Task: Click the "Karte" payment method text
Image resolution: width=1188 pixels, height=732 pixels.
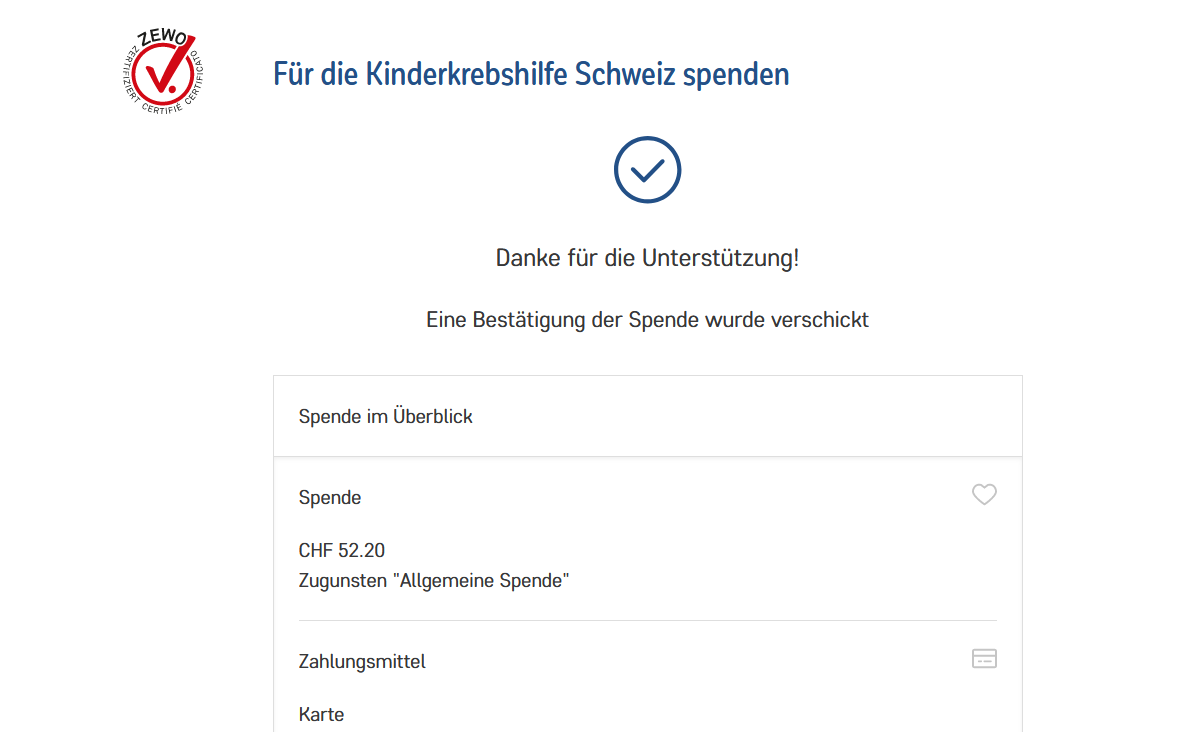Action: (x=321, y=715)
